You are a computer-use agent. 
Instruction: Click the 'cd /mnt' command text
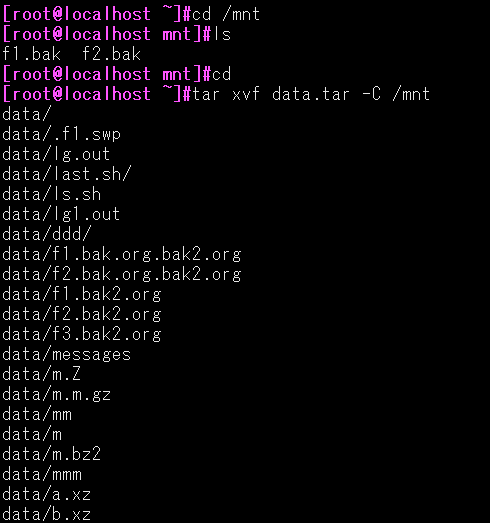[x=226, y=14]
